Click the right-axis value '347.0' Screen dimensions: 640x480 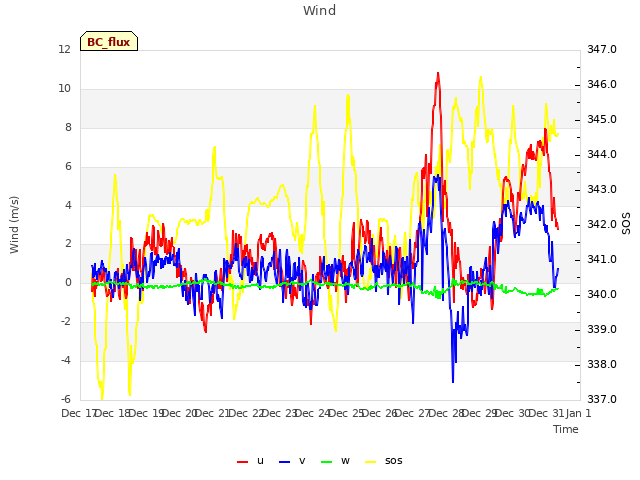pos(602,49)
